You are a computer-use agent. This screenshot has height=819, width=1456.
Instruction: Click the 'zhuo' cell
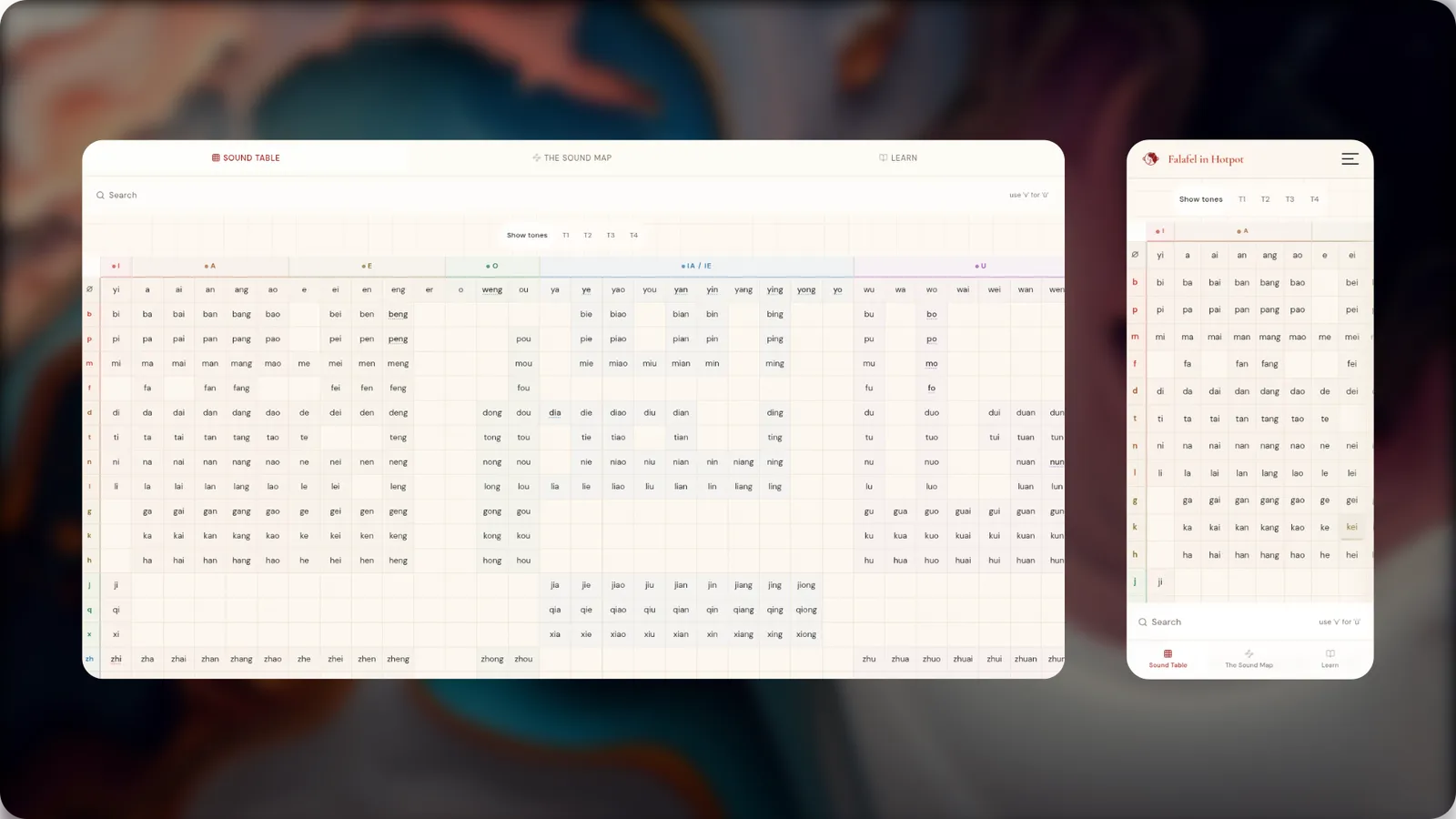coord(932,660)
